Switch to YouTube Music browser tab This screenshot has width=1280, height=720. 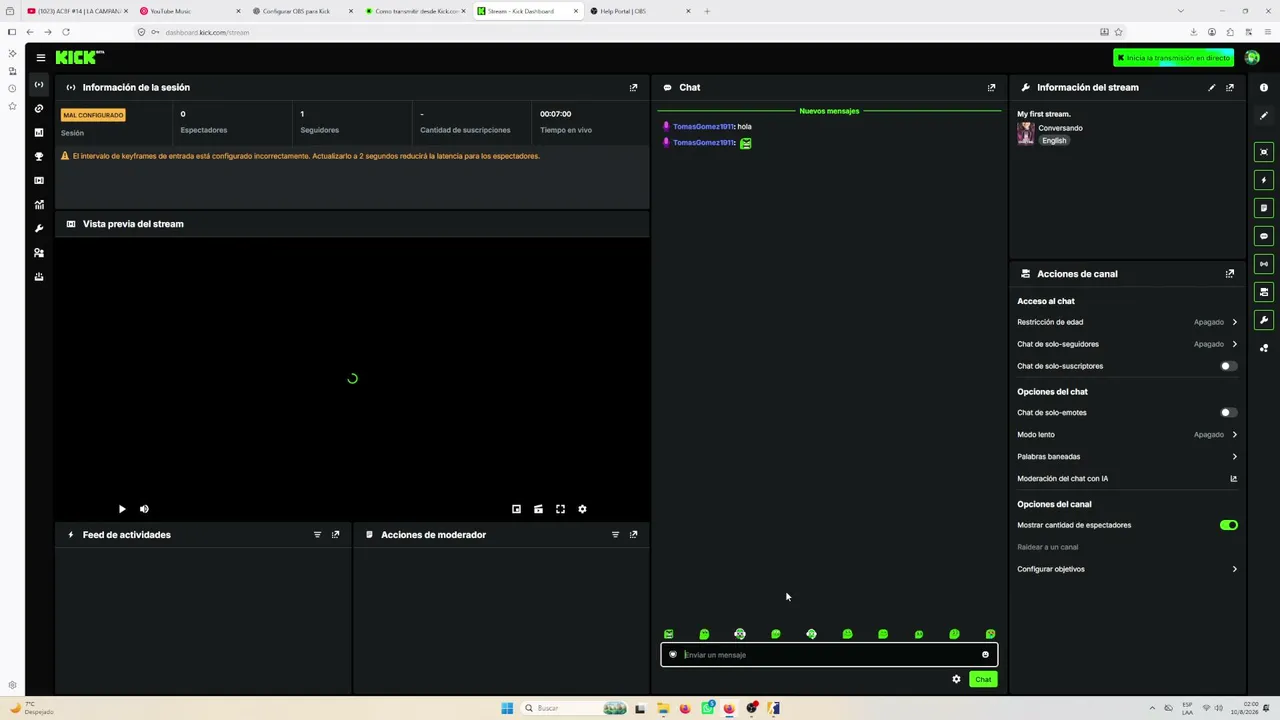point(190,11)
